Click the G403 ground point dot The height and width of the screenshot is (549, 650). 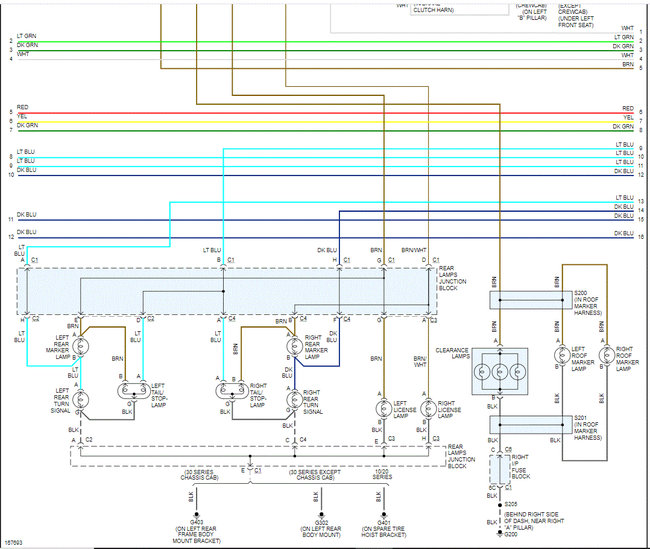196,514
